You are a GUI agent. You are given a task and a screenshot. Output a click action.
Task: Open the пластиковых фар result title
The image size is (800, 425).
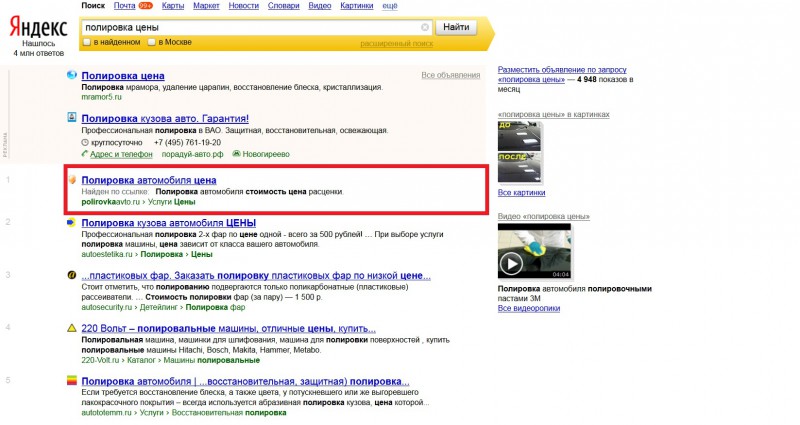click(256, 276)
